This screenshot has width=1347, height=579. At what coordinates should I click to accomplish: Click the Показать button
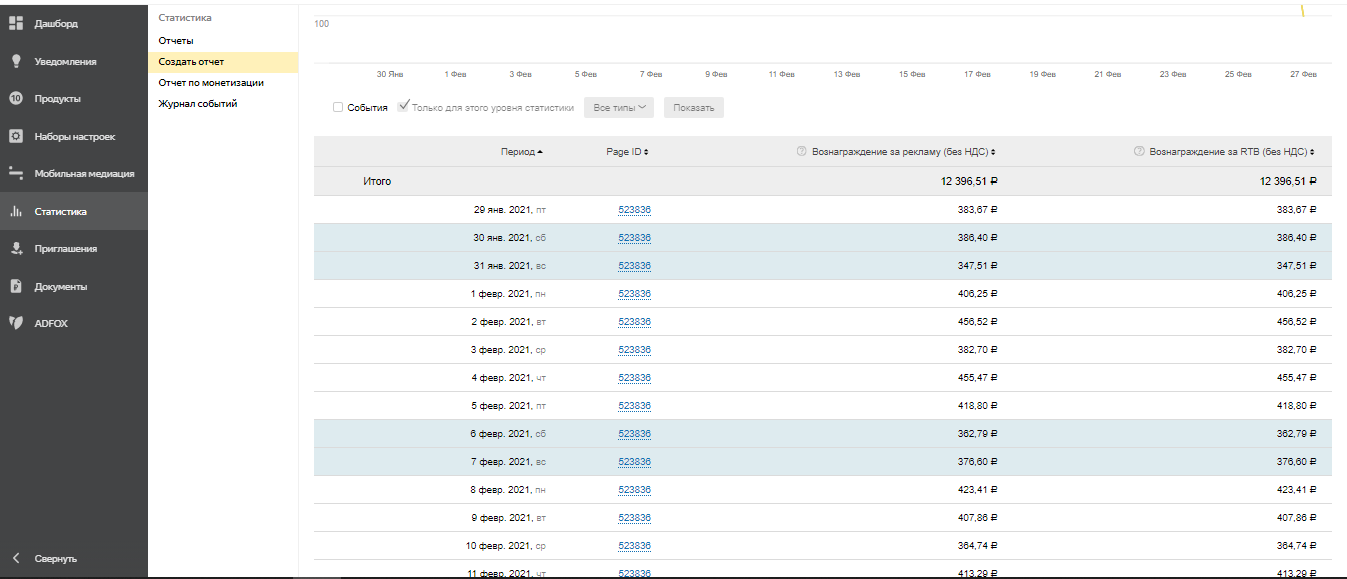pos(693,107)
